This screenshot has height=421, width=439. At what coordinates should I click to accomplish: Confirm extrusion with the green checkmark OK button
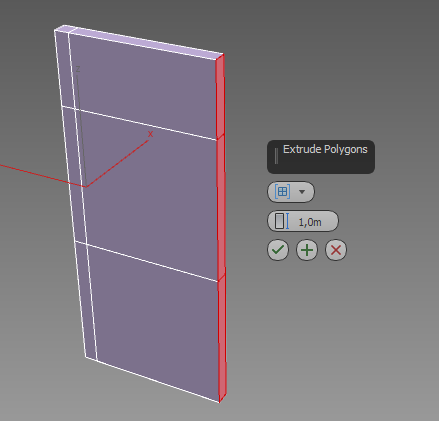click(278, 250)
